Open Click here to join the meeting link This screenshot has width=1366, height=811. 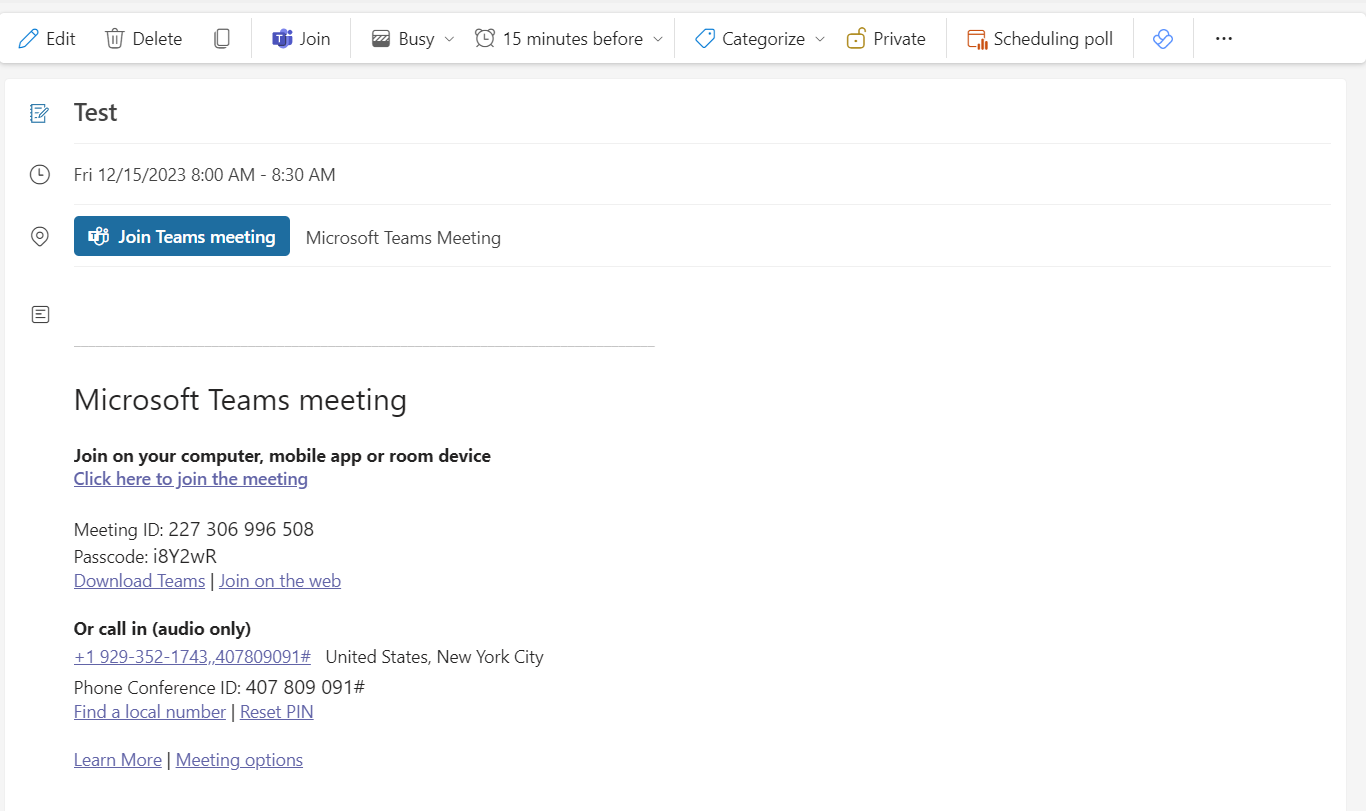(x=191, y=479)
